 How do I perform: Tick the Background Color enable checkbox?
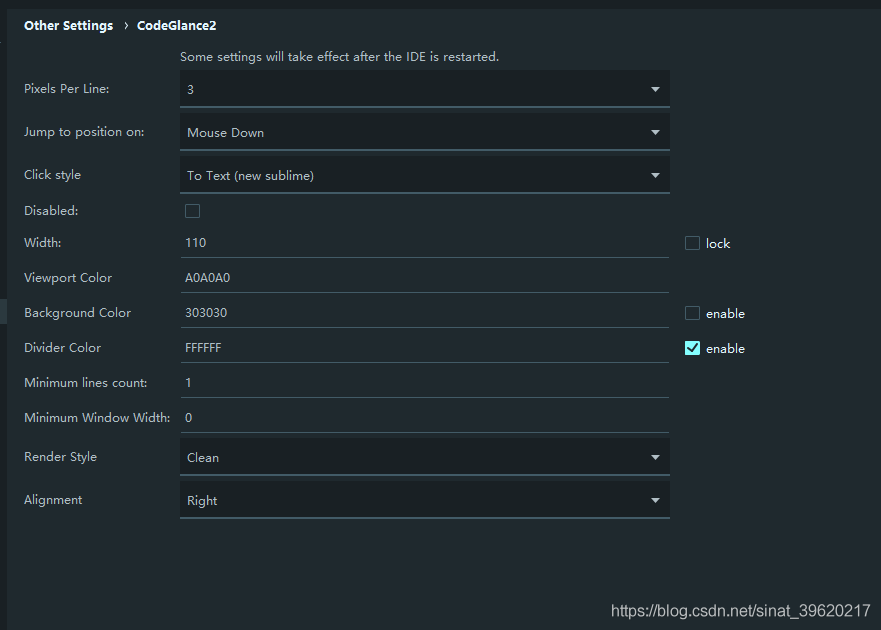[692, 313]
